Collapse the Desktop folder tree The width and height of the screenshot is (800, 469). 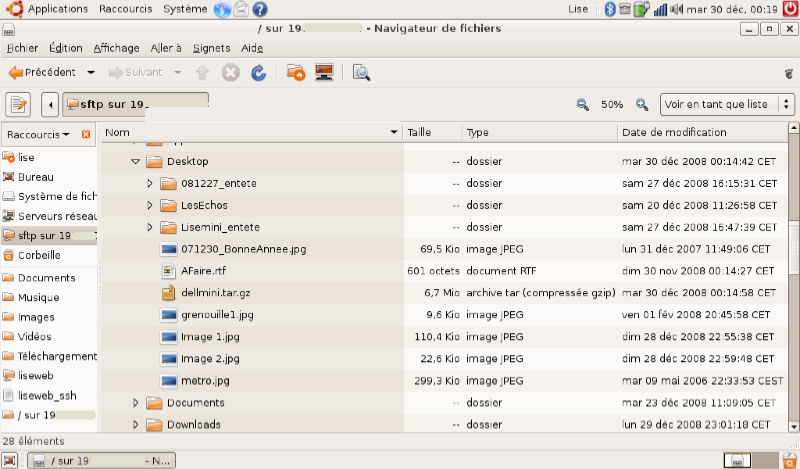point(136,161)
